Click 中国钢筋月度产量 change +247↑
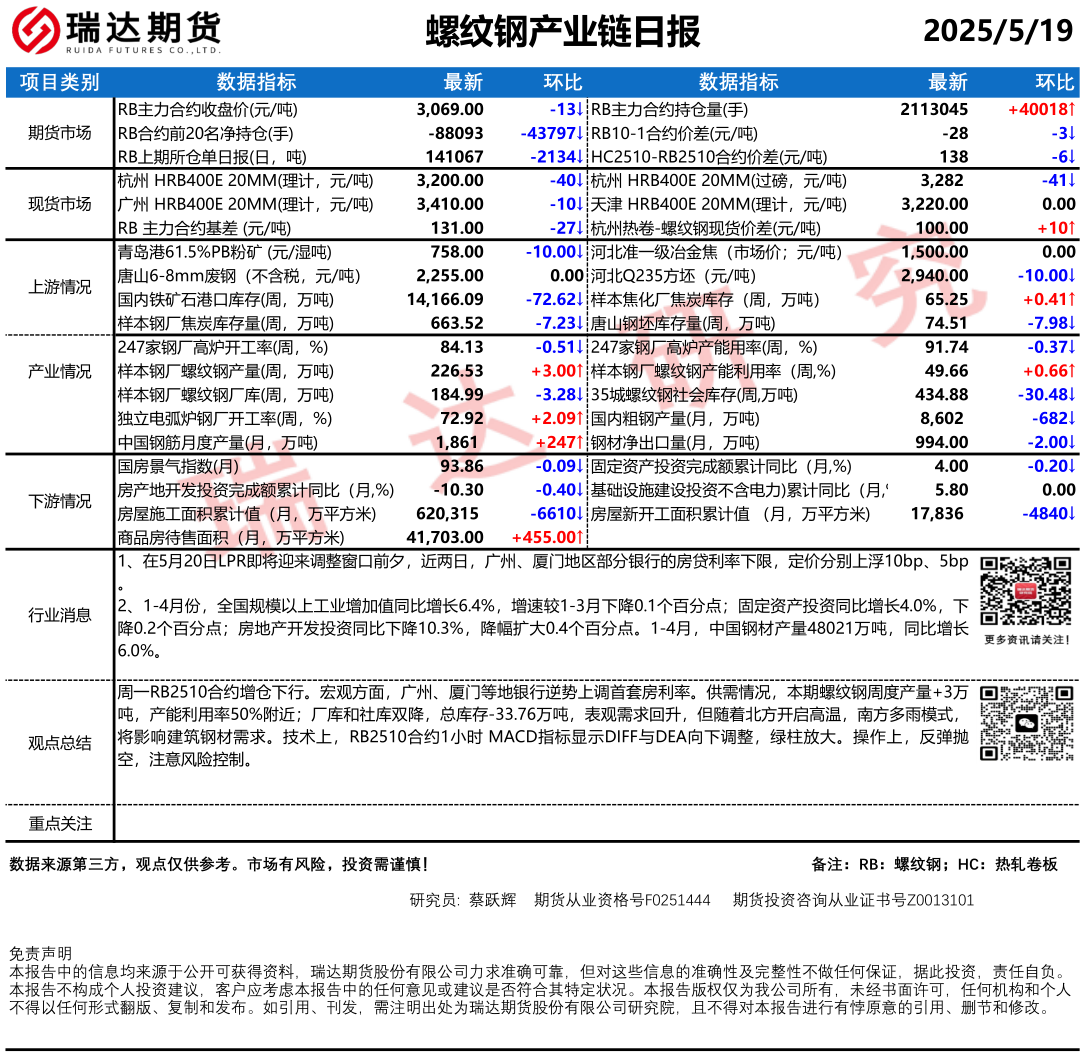The image size is (1084, 1056). (560, 443)
